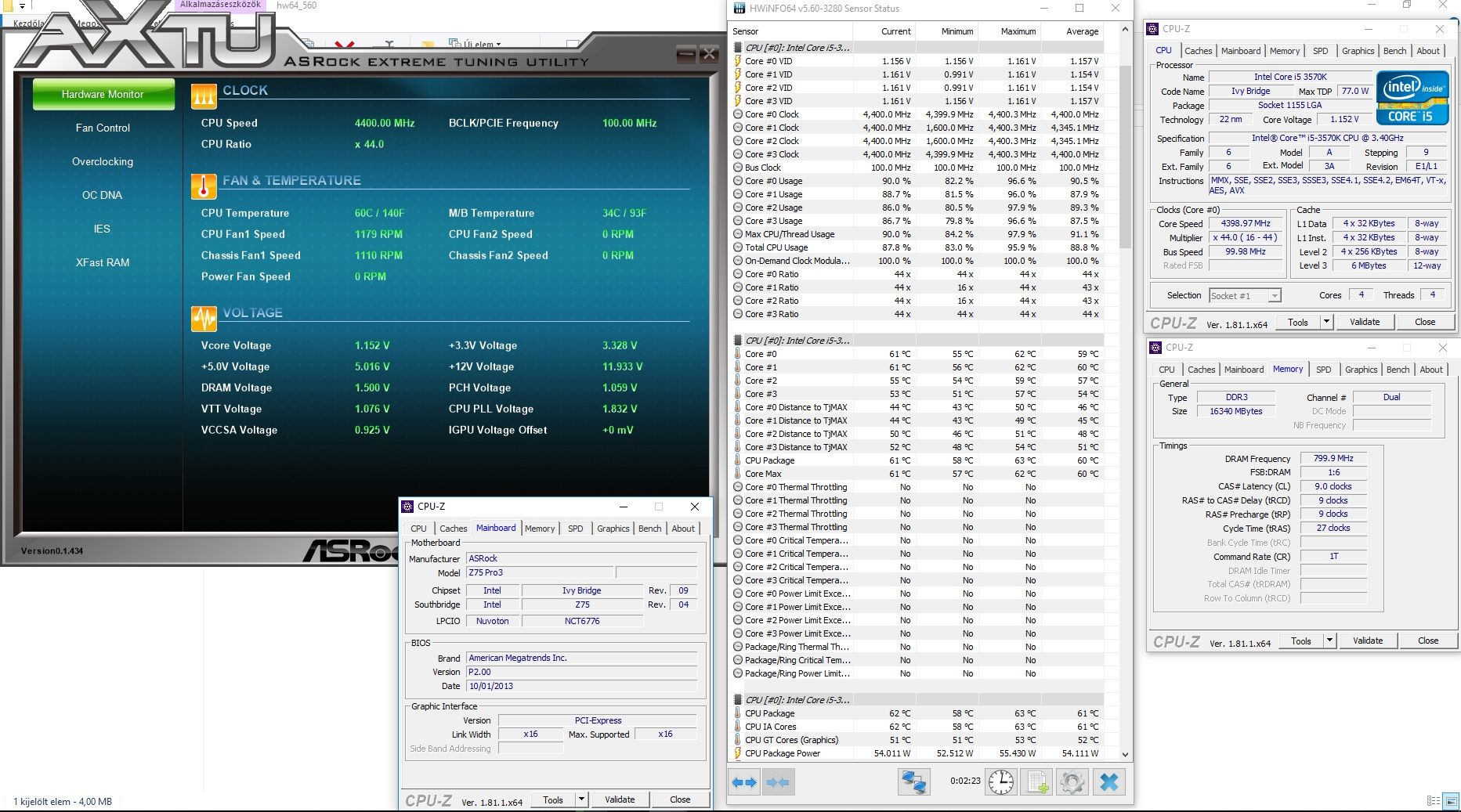Click the app icon of CPU-Z Mainboard window
Viewport: 1461px width, 812px height.
[407, 507]
